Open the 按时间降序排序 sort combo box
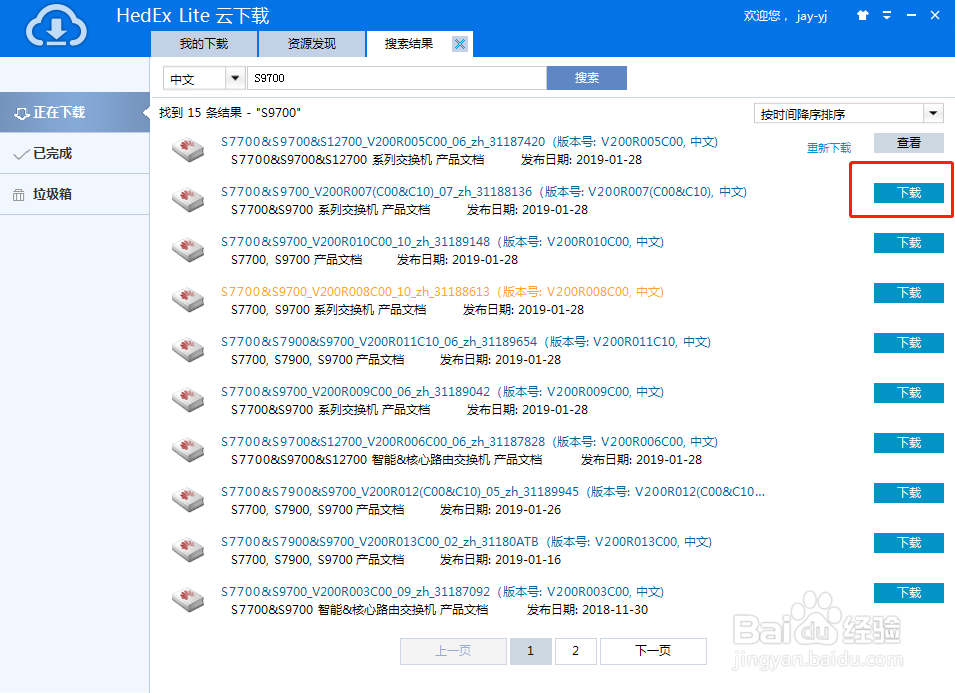 [x=849, y=113]
